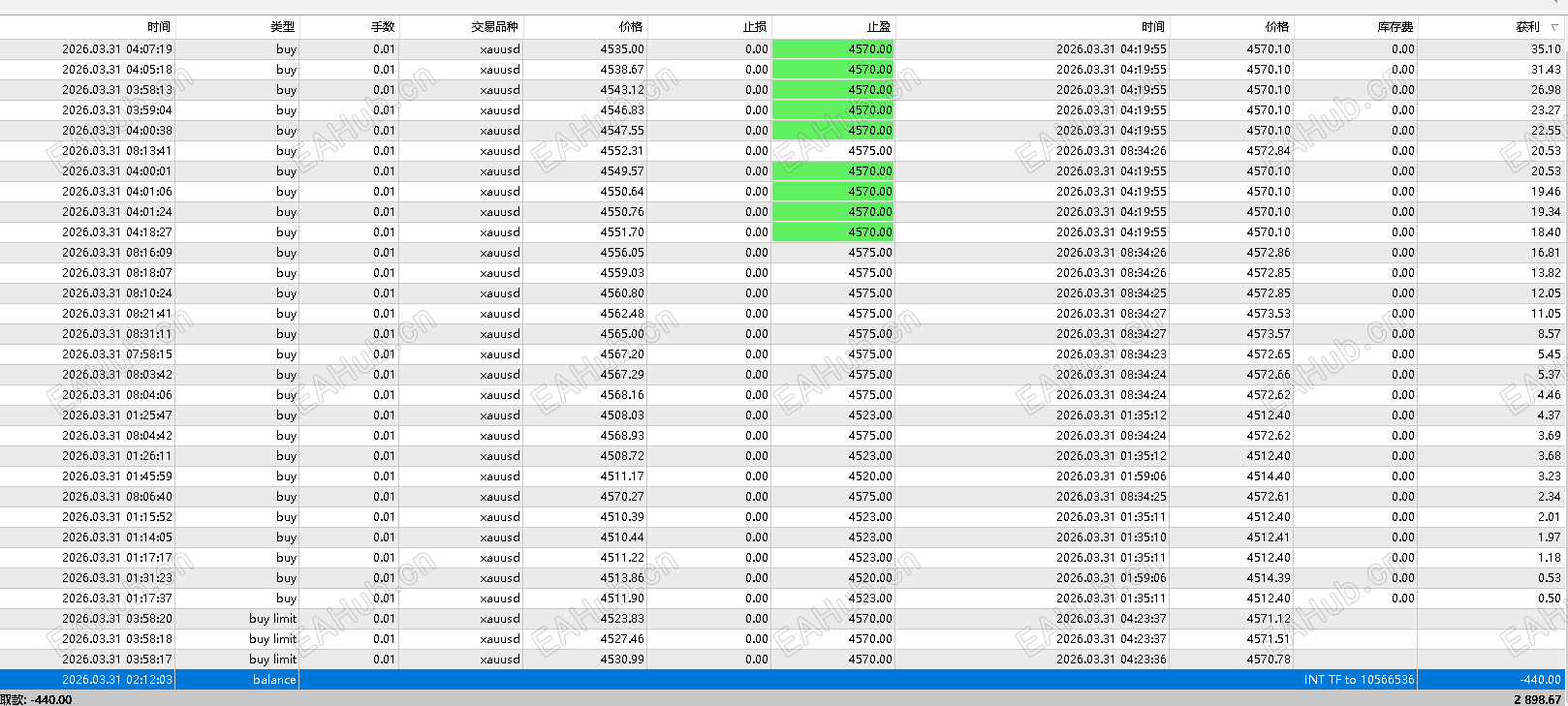Click the open price 4570.27 cell
This screenshot has width=1568, height=706.
click(622, 497)
